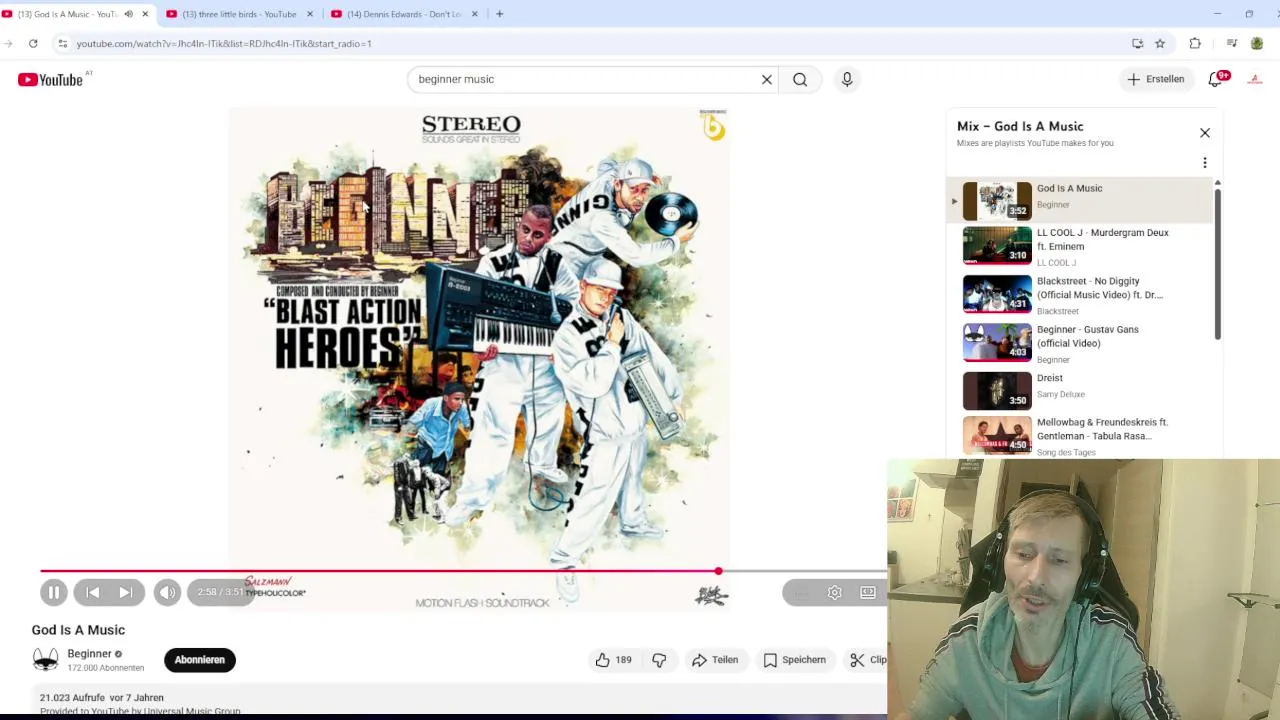Open a new browser tab
The height and width of the screenshot is (720, 1280).
coord(499,14)
